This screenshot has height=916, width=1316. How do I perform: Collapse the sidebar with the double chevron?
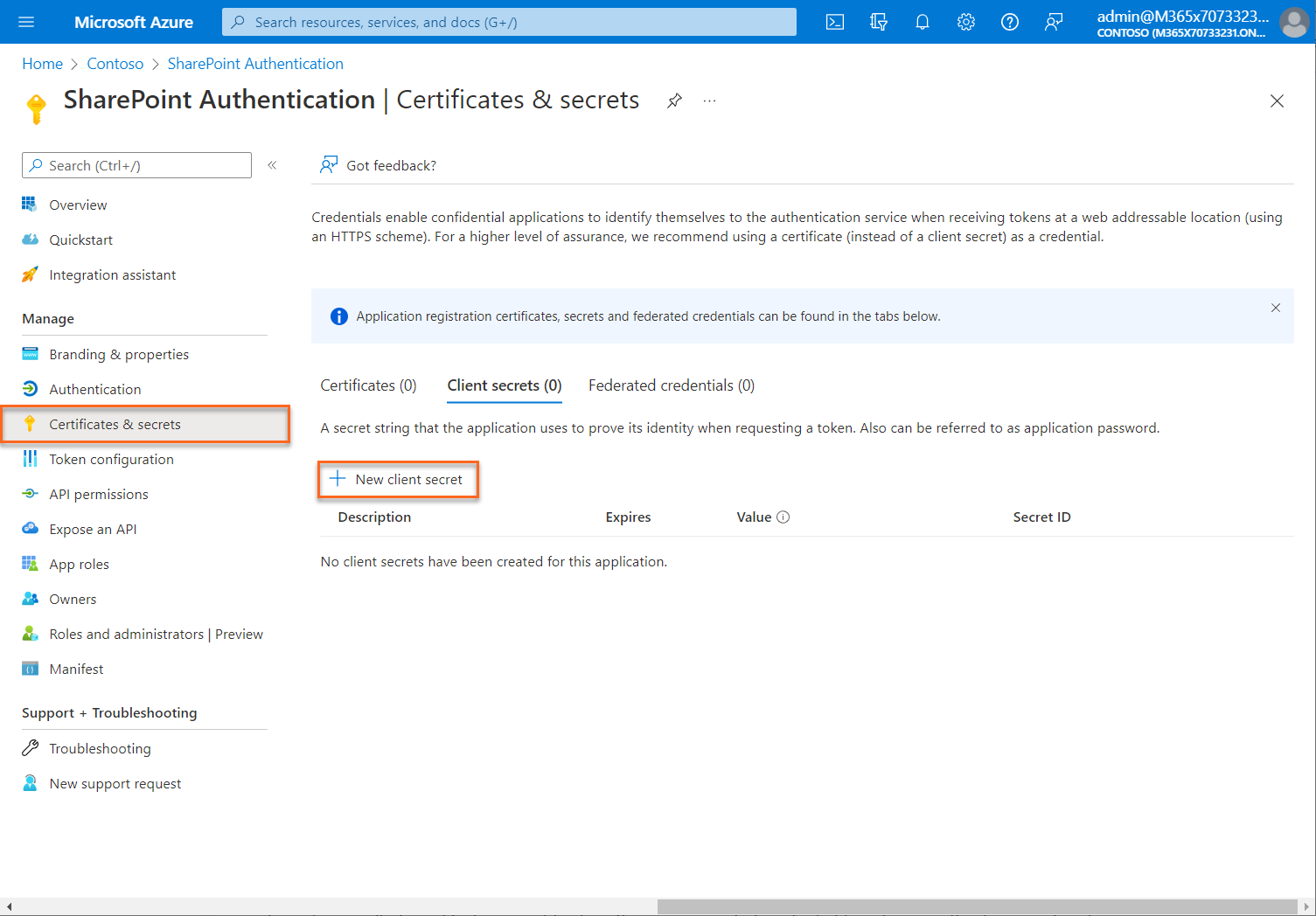coord(272,164)
